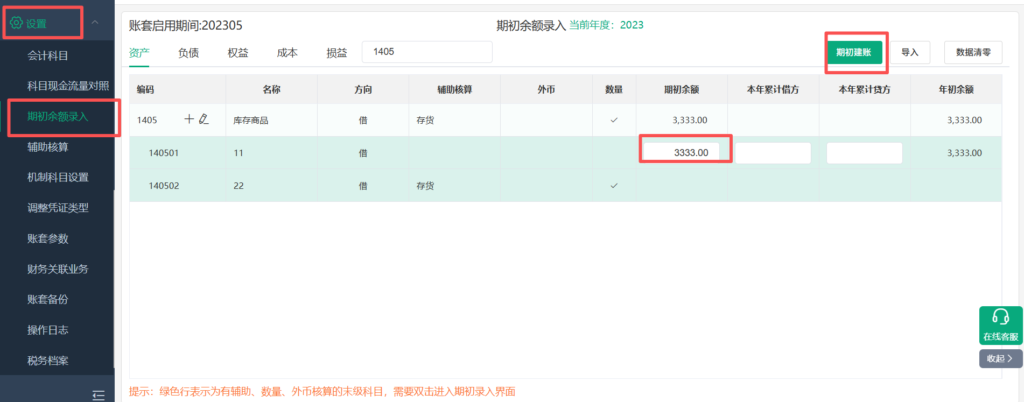Viewport: 1024px width, 402px height.
Task: Click 期初余额 input showing 3333.00
Action: (682, 153)
